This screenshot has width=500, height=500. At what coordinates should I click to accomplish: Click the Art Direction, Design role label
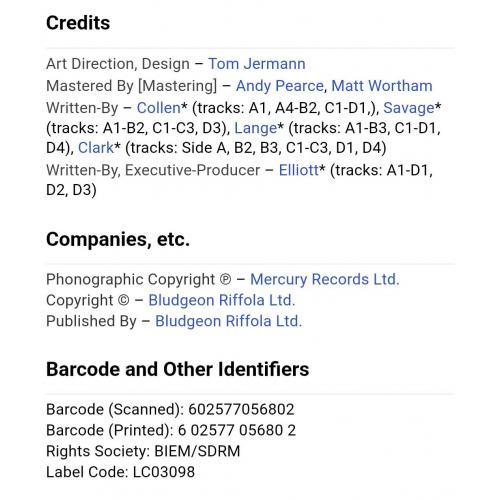118,64
